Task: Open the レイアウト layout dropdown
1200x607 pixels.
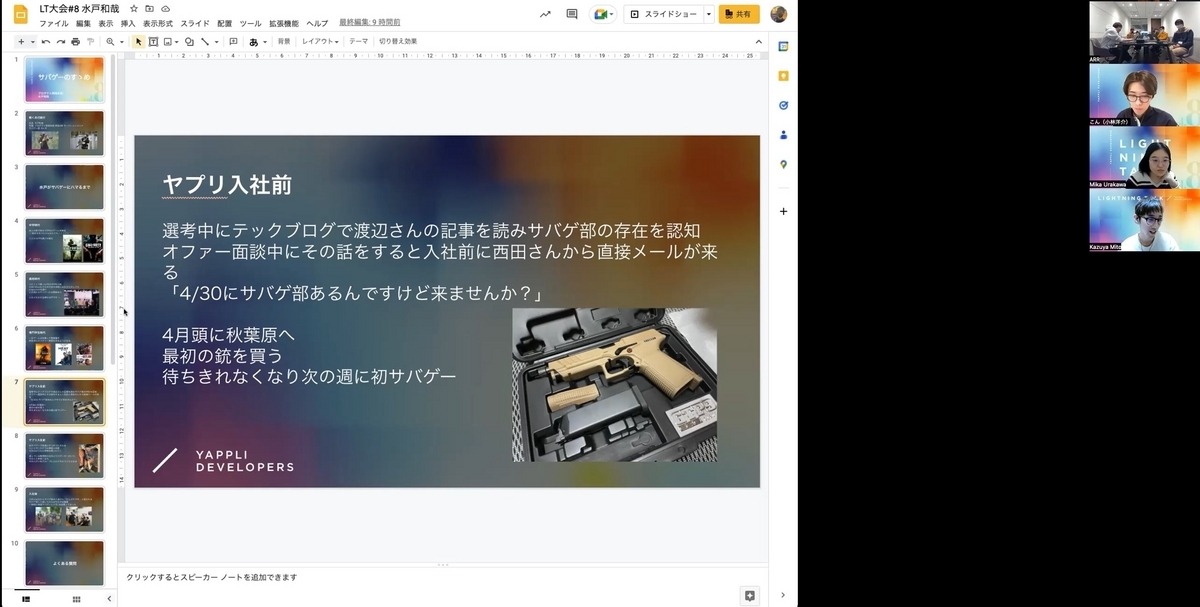Action: (x=320, y=42)
